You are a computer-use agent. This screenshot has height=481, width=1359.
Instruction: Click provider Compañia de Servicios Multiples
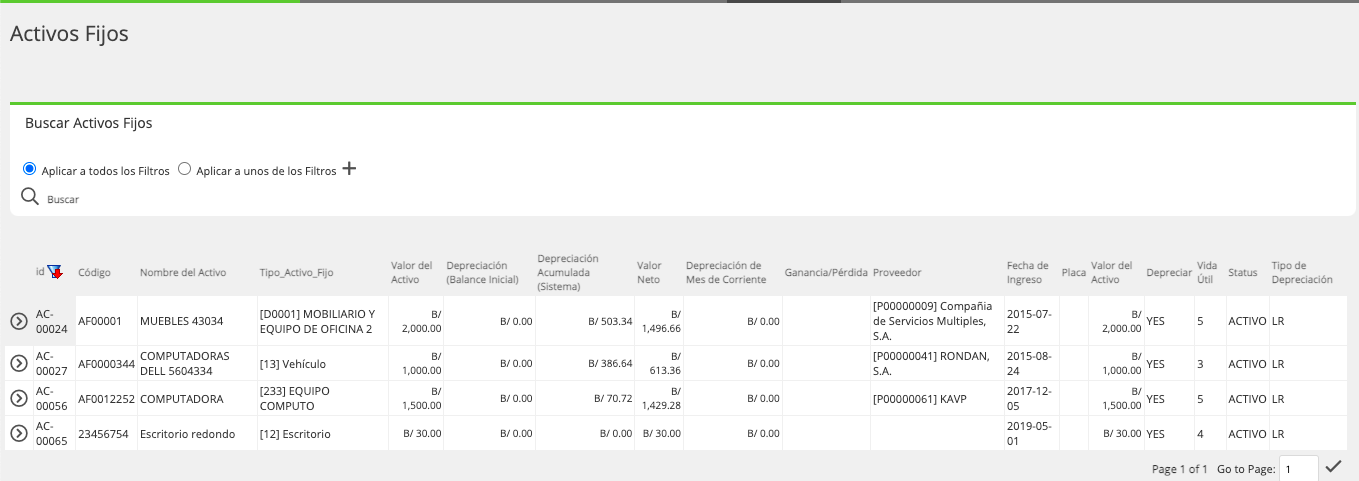pyautogui.click(x=937, y=321)
